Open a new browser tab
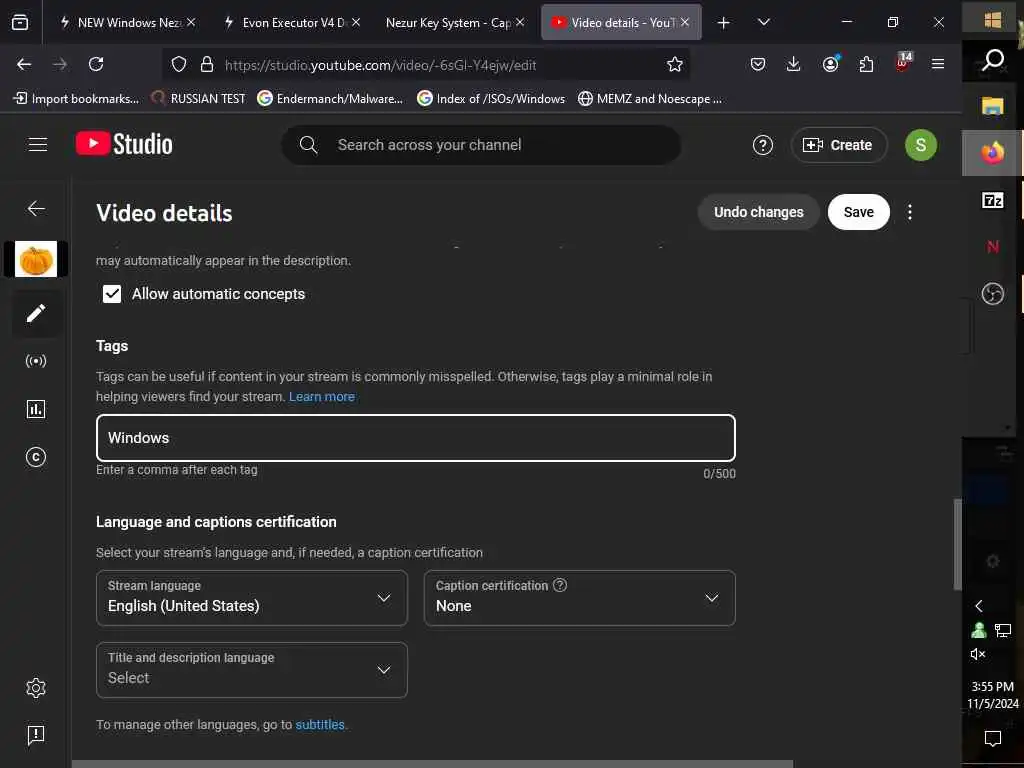 click(x=724, y=23)
